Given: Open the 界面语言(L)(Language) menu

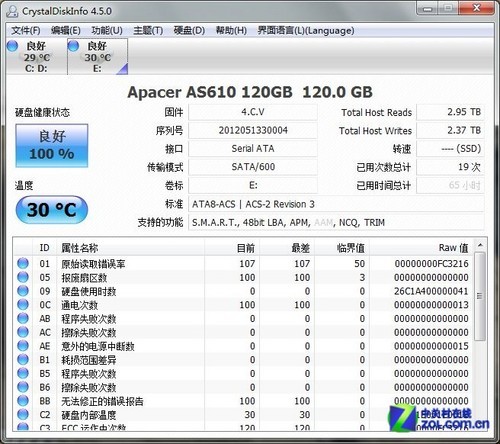Looking at the screenshot, I should coord(306,31).
